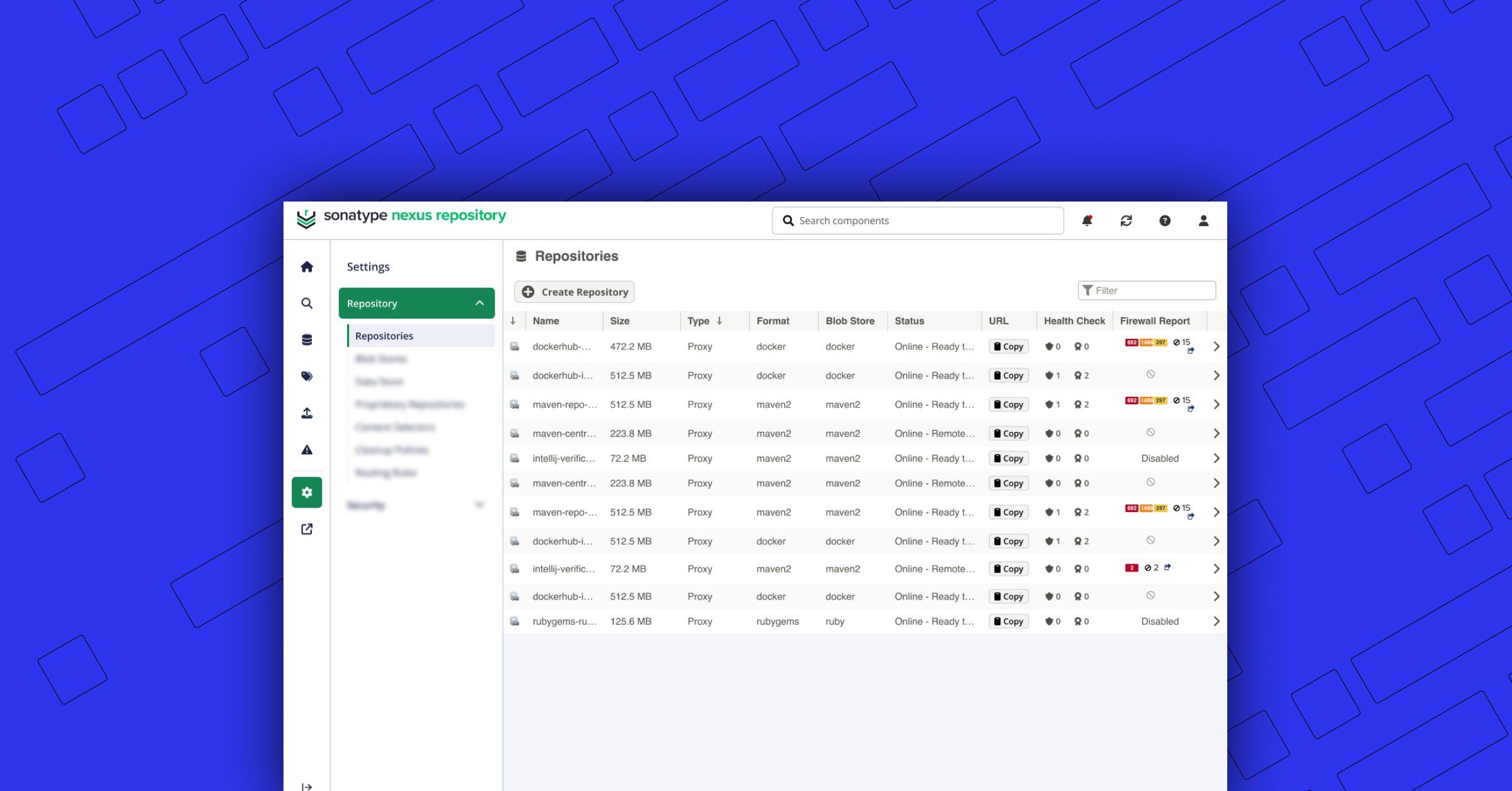Collapse the Repository settings section
This screenshot has width=1512, height=791.
click(479, 304)
